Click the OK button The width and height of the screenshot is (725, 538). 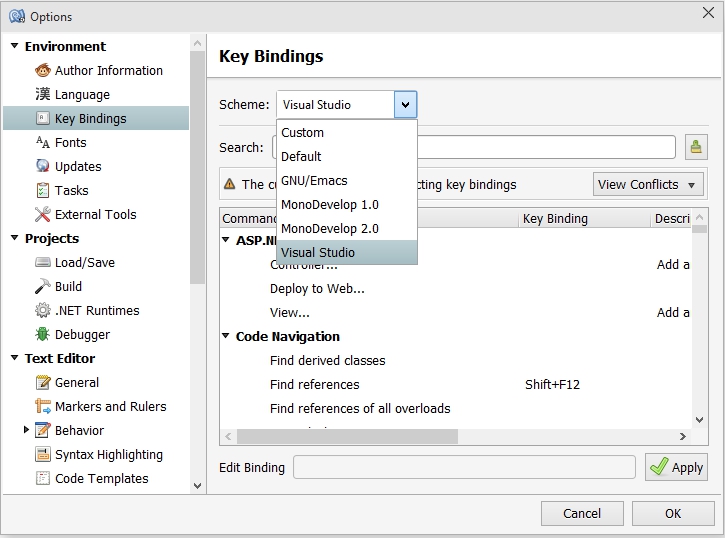tap(673, 514)
